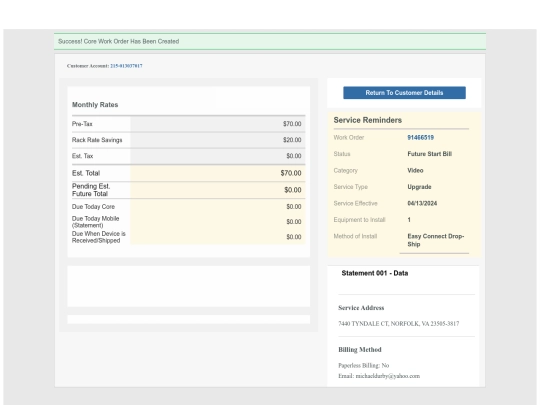Click the Rack Rate Savings label

coord(97,140)
